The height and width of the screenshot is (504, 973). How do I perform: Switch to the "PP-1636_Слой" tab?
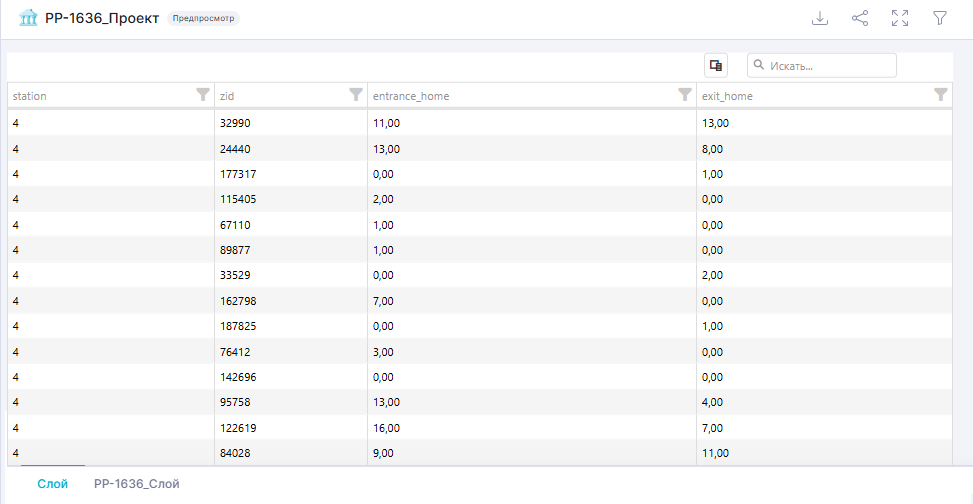pyautogui.click(x=136, y=484)
